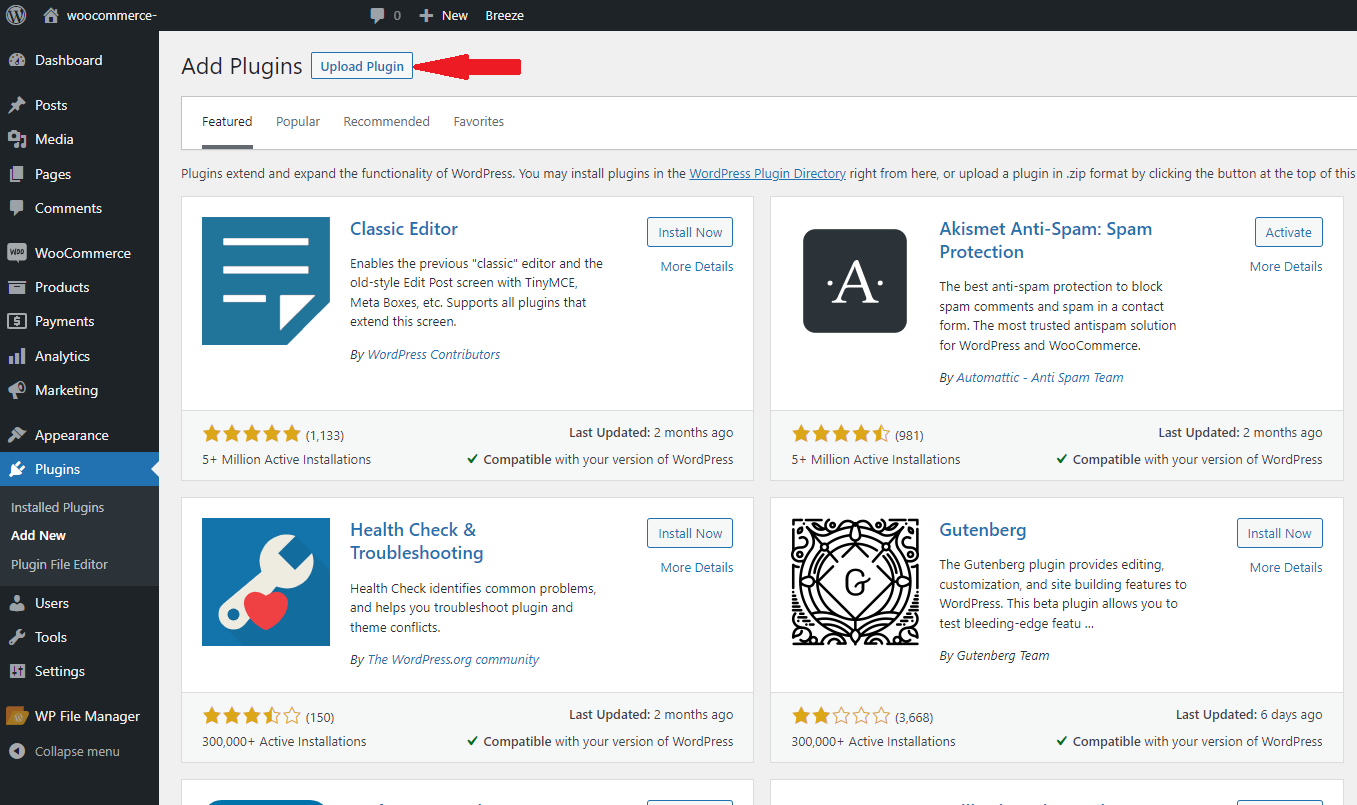Screen dimensions: 1357x805
Task: Open More Details for Akismet Anti-Spam
Action: 1286,267
